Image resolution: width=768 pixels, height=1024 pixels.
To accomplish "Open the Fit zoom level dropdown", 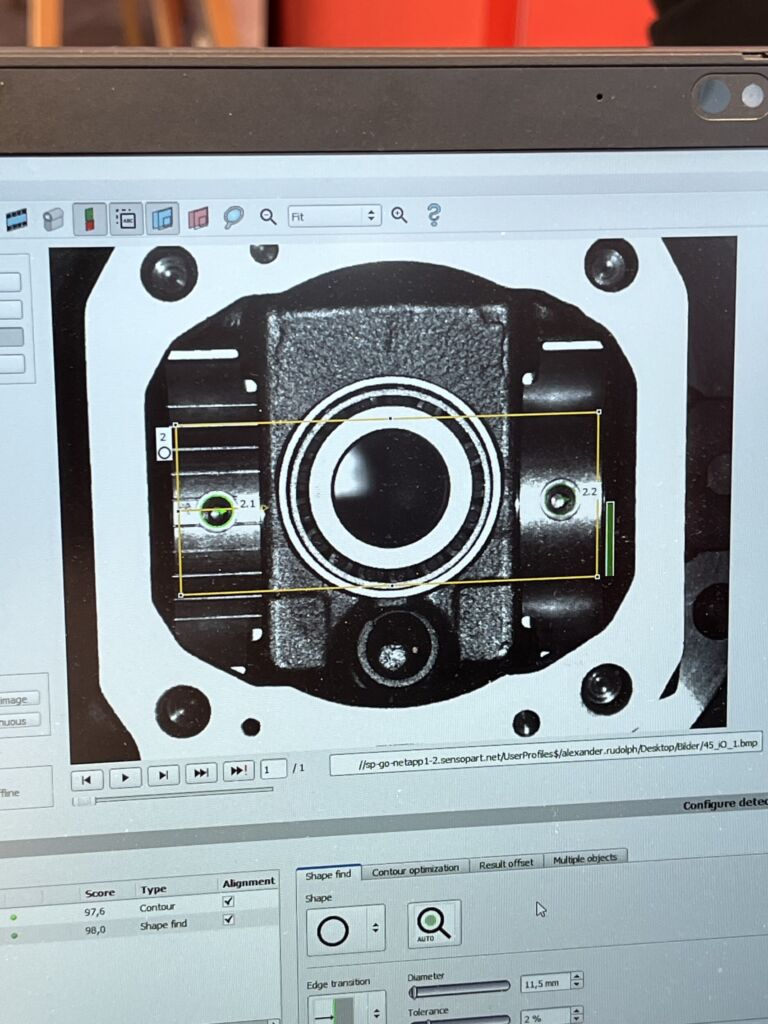I will (334, 216).
